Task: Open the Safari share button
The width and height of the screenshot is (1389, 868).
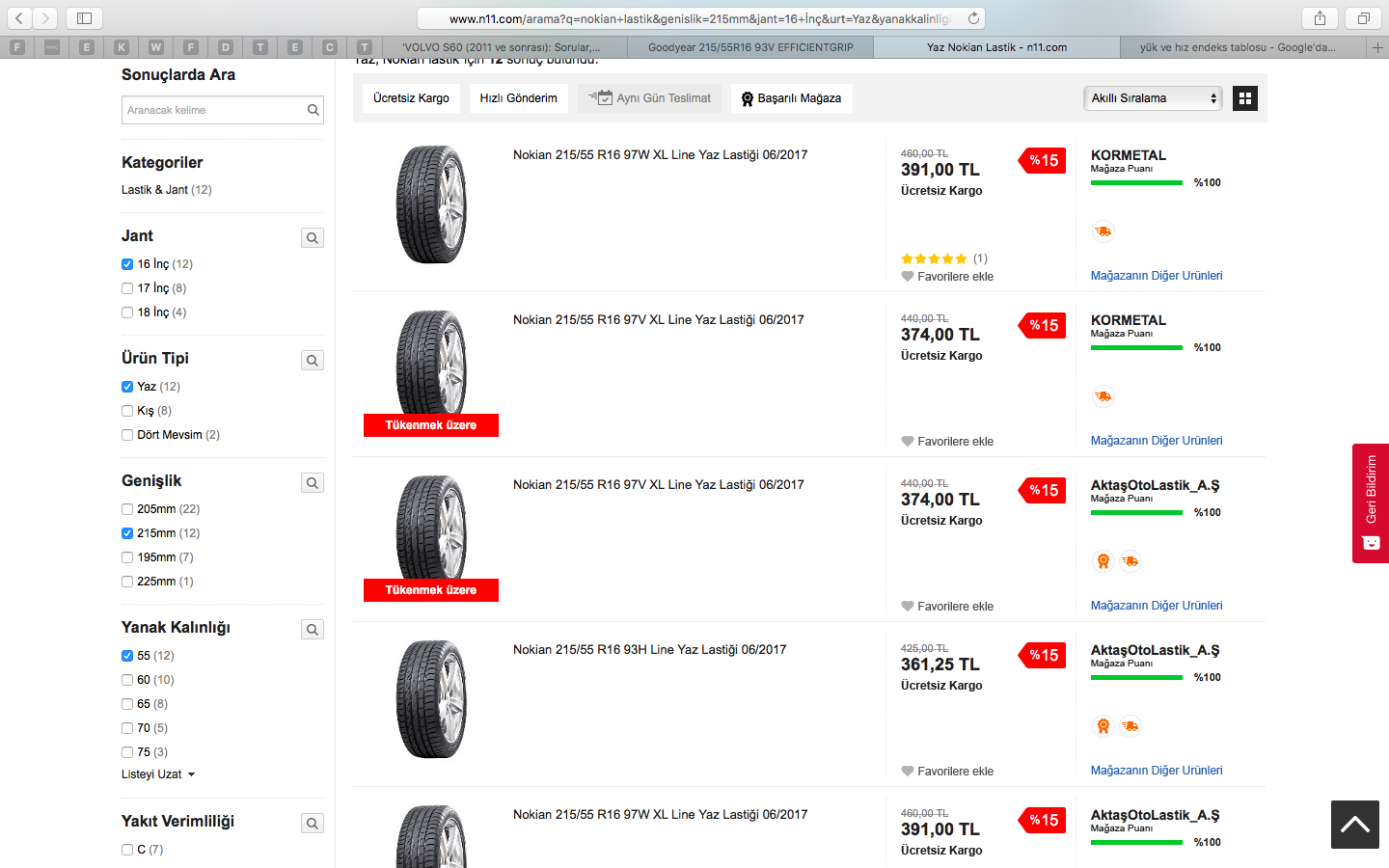Action: [1320, 18]
